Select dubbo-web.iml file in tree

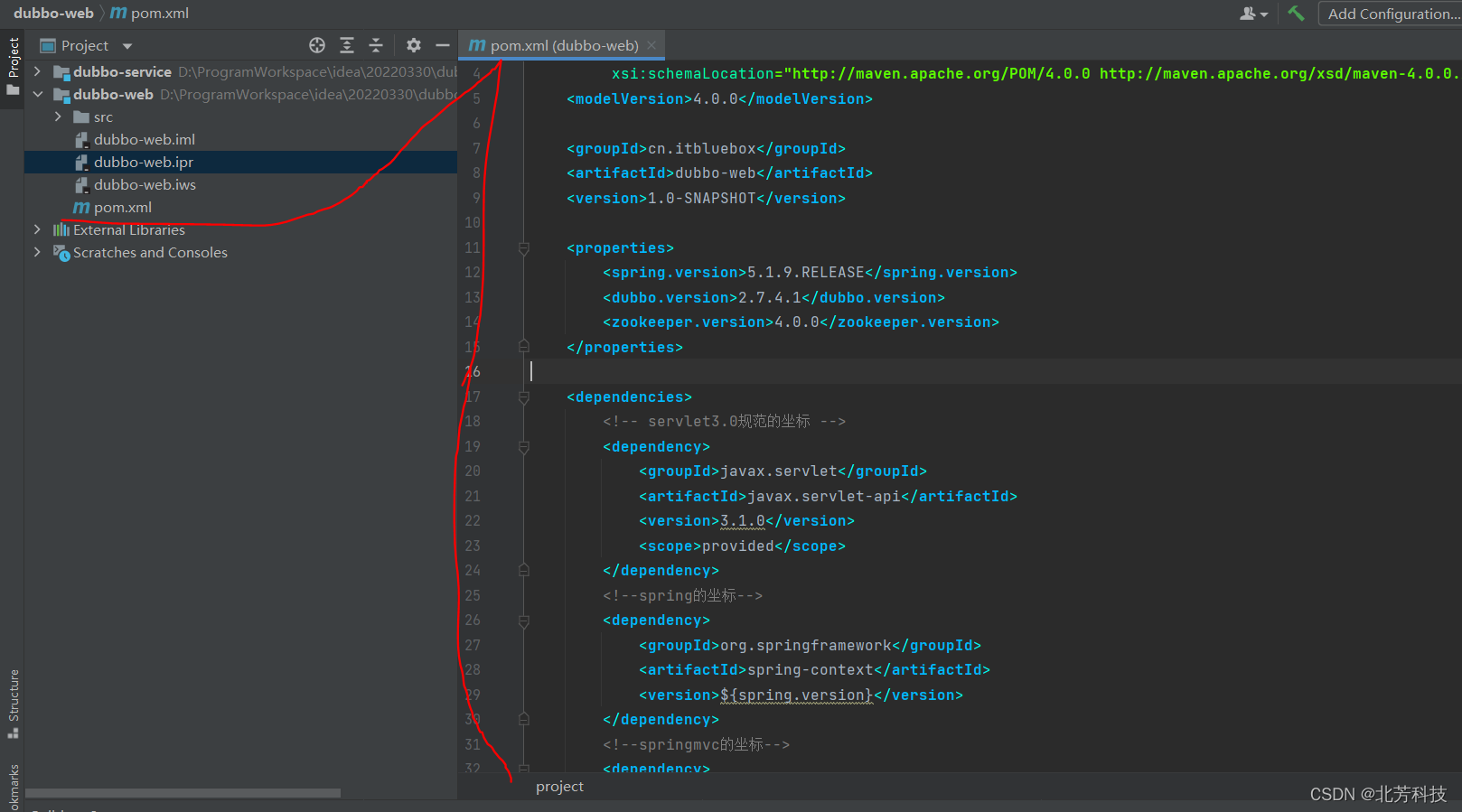(x=145, y=139)
